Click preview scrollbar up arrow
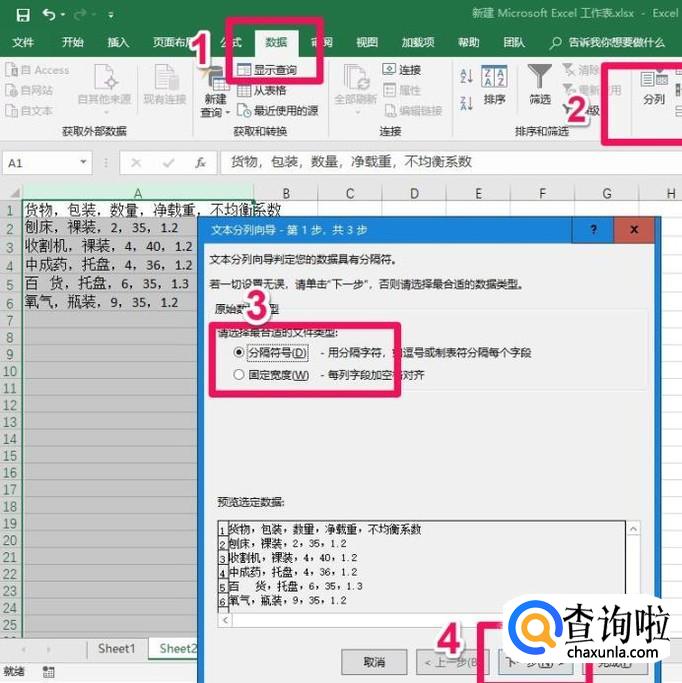682x683 pixels. [x=633, y=529]
